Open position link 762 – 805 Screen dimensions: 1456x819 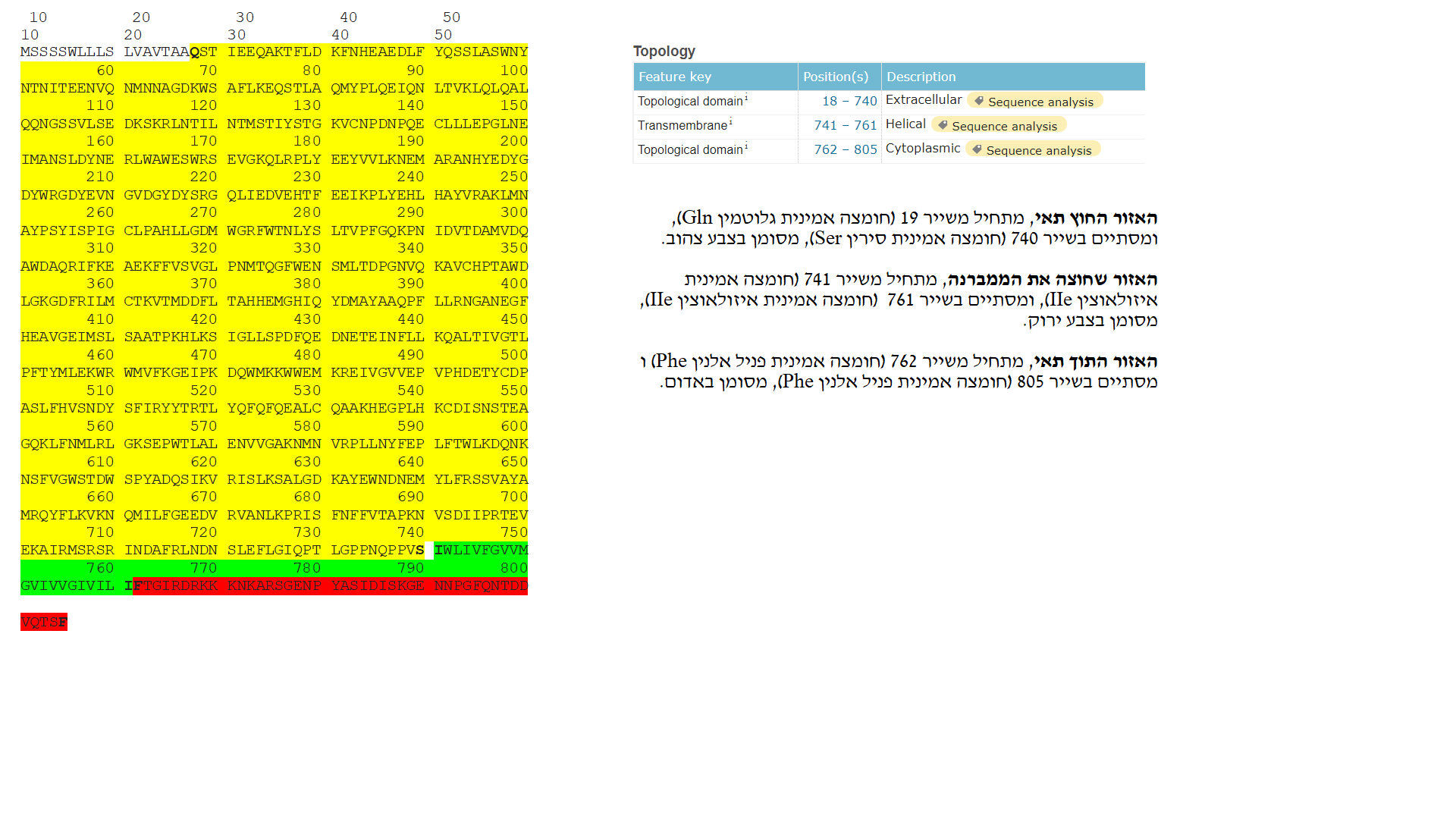pos(845,149)
